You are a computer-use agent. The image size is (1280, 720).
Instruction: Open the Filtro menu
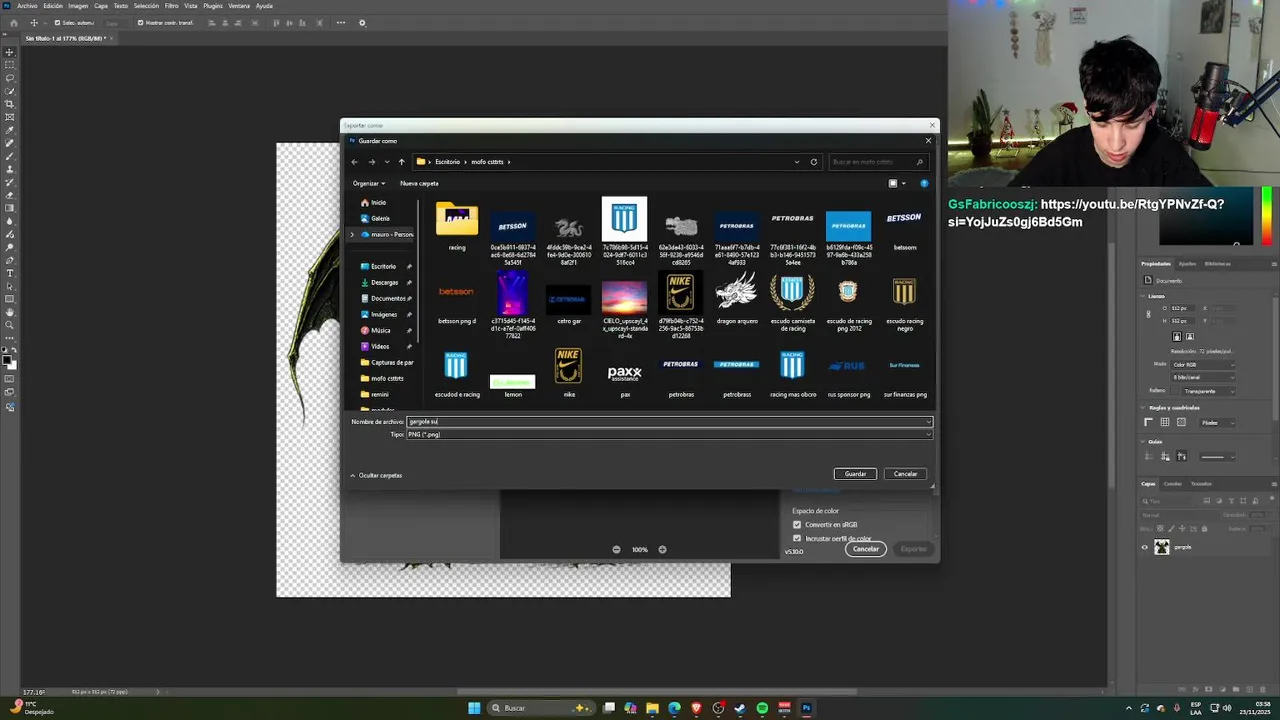click(171, 6)
